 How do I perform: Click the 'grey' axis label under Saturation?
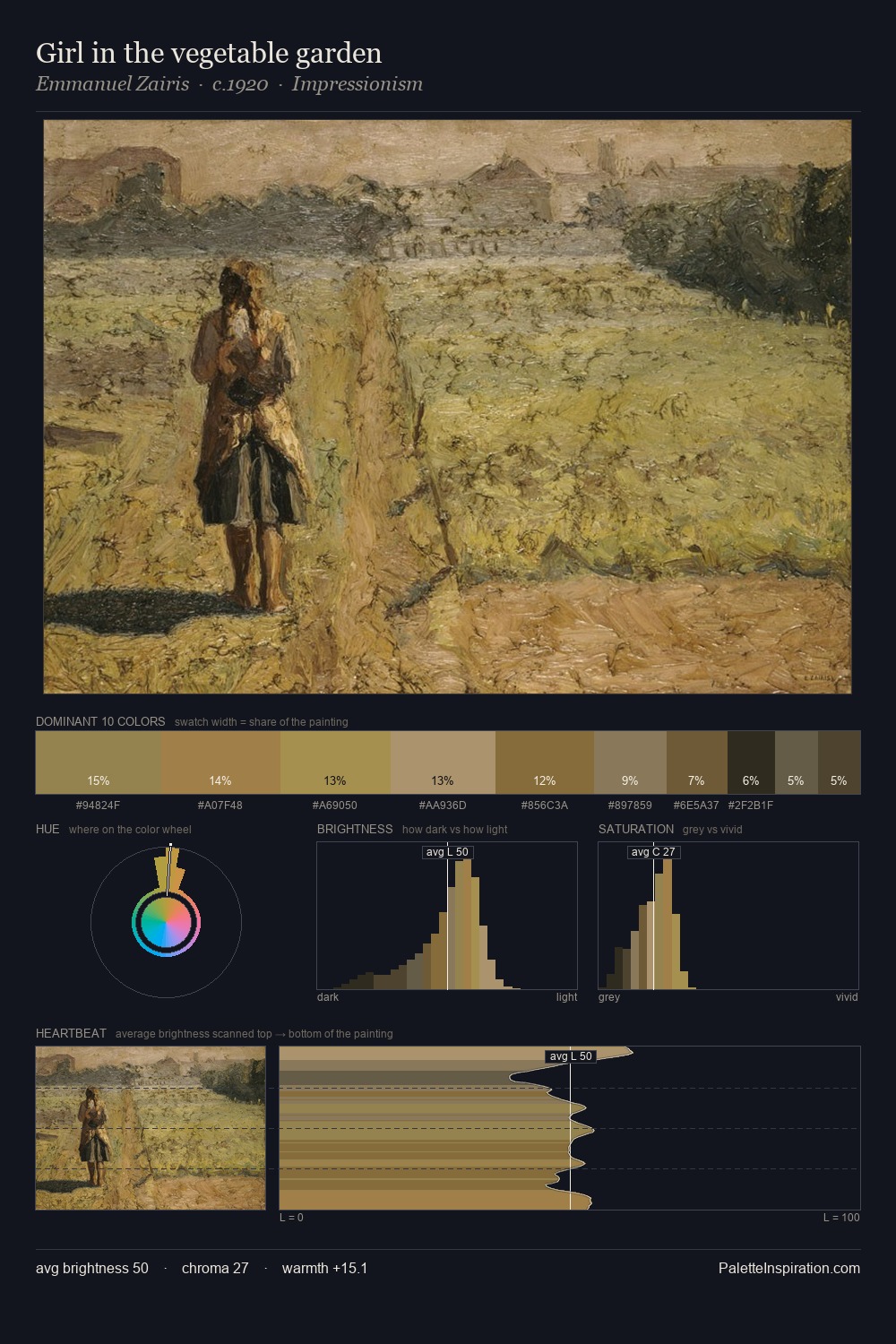click(x=609, y=997)
